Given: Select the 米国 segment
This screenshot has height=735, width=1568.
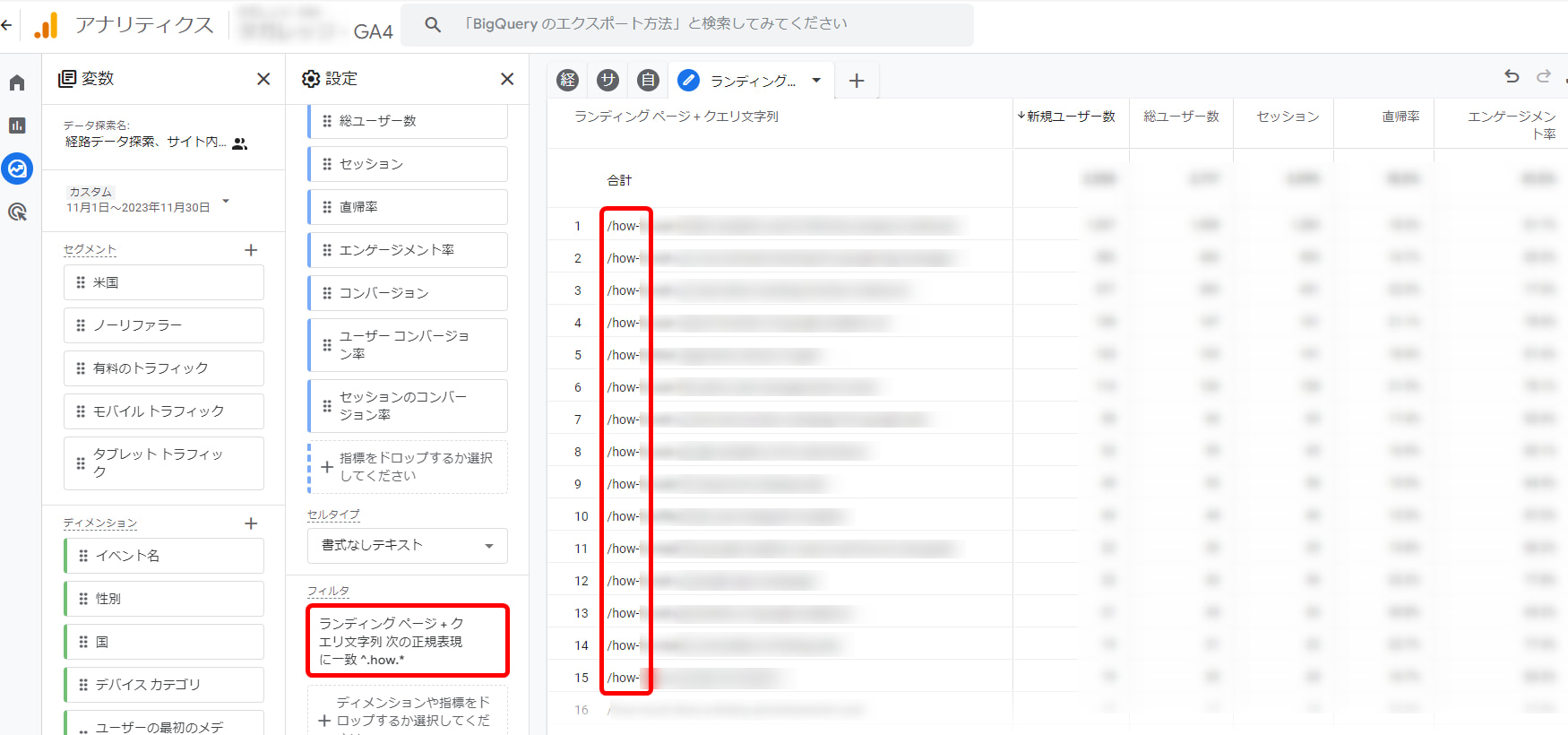Looking at the screenshot, I should tap(164, 282).
